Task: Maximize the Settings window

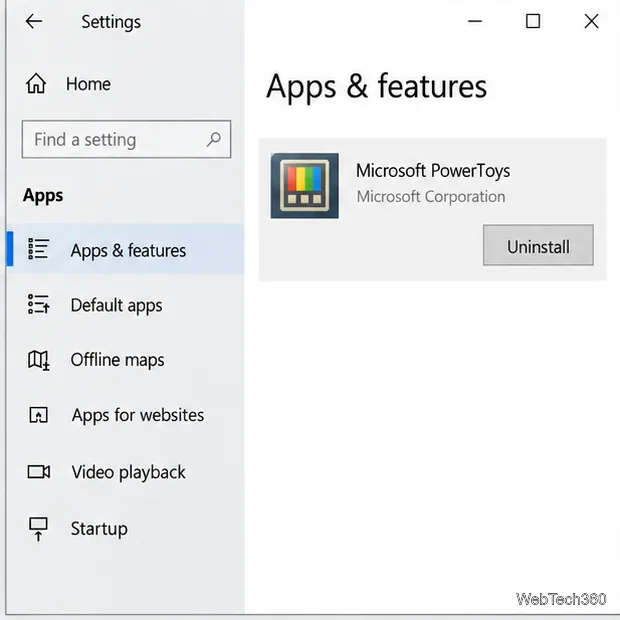Action: pos(533,21)
